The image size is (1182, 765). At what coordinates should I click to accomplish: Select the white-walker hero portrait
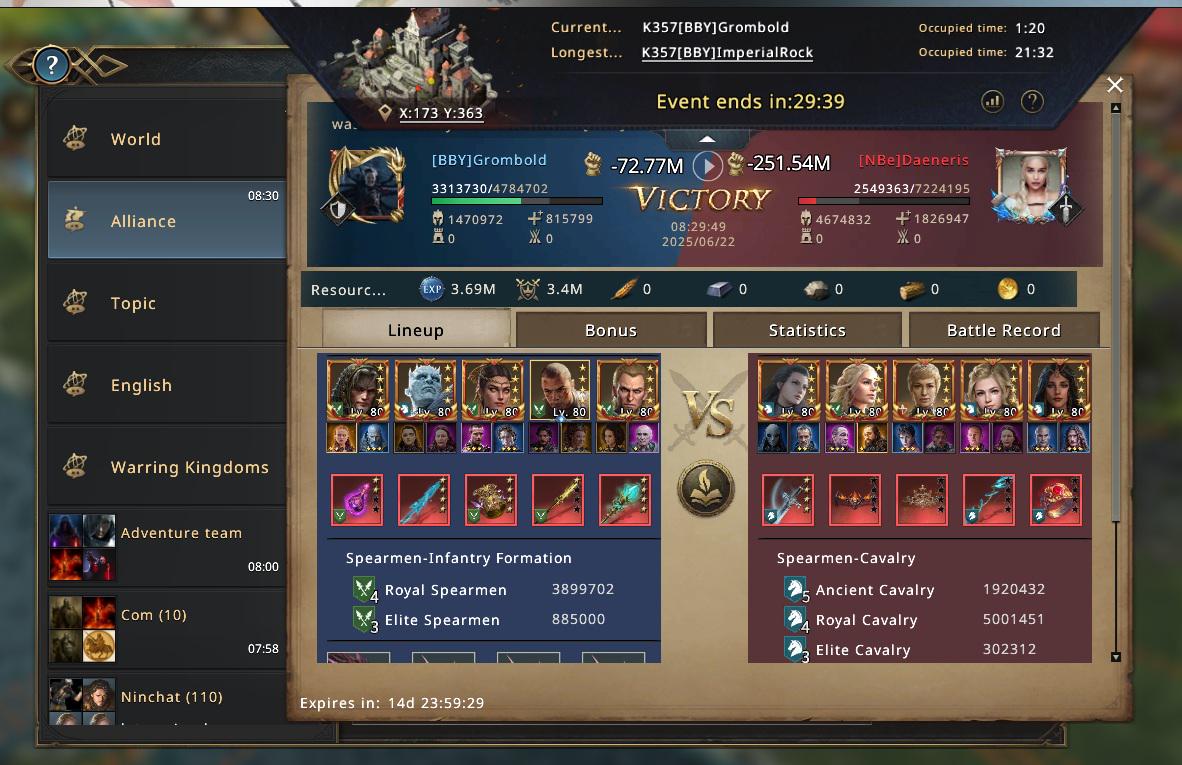pyautogui.click(x=424, y=390)
